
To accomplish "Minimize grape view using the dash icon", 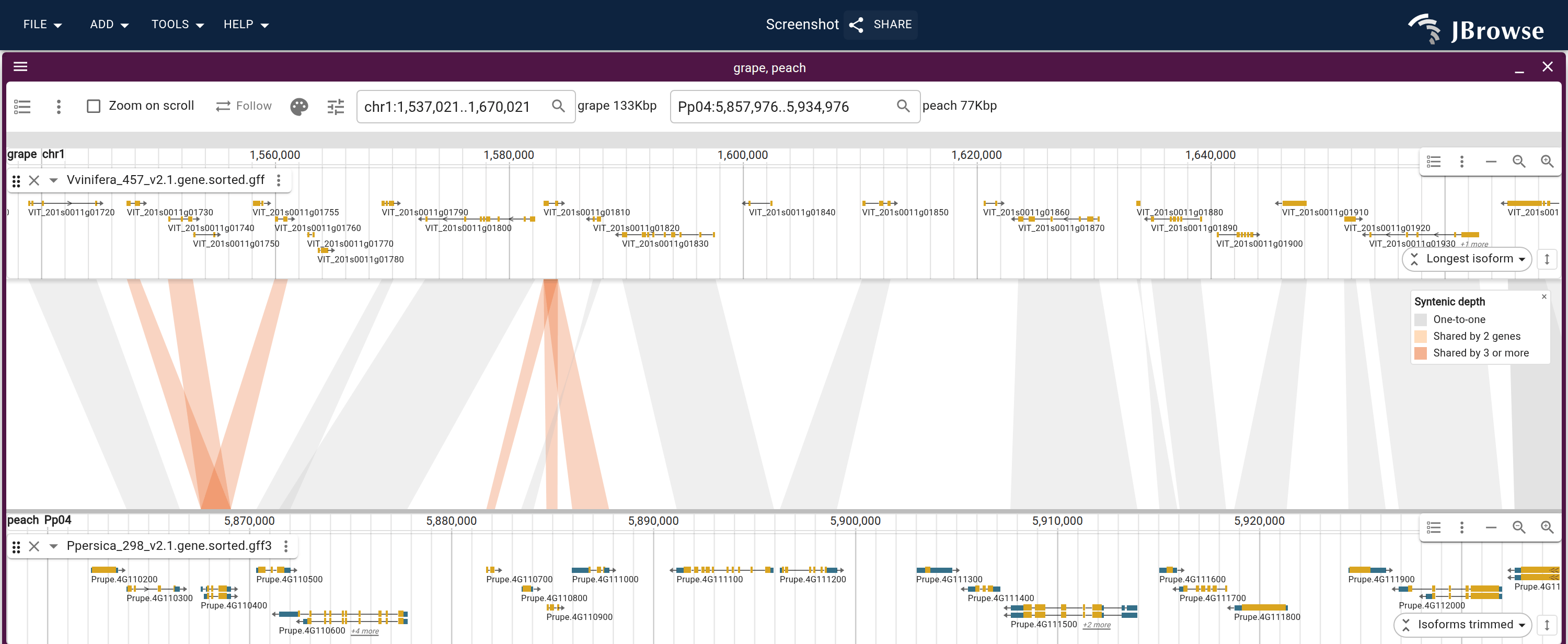I will click(x=1491, y=162).
